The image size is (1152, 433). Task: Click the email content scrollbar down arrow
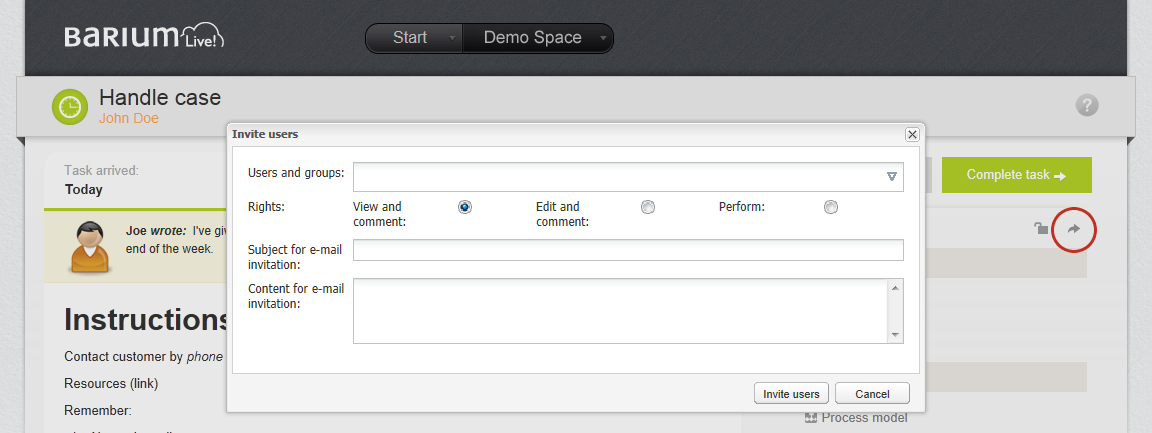point(895,335)
